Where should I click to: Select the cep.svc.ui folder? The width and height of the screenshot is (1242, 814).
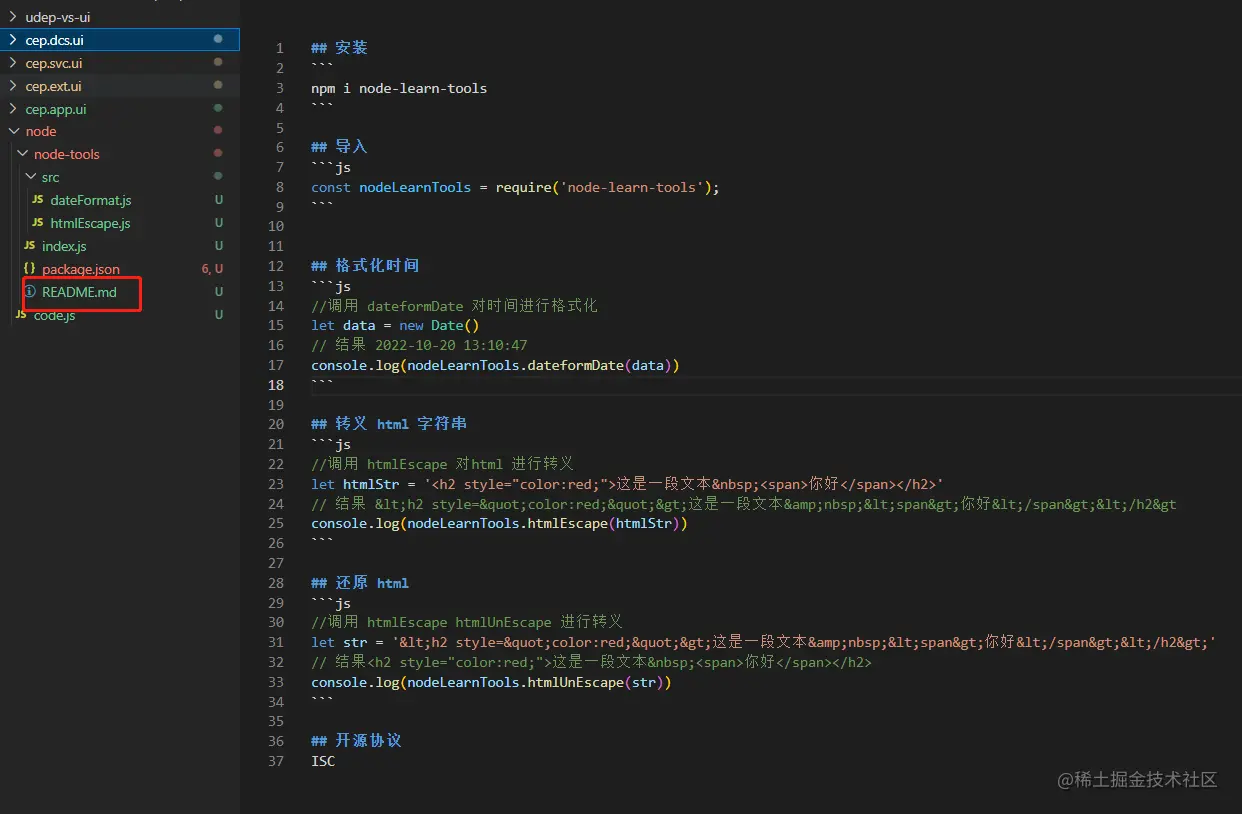(54, 63)
